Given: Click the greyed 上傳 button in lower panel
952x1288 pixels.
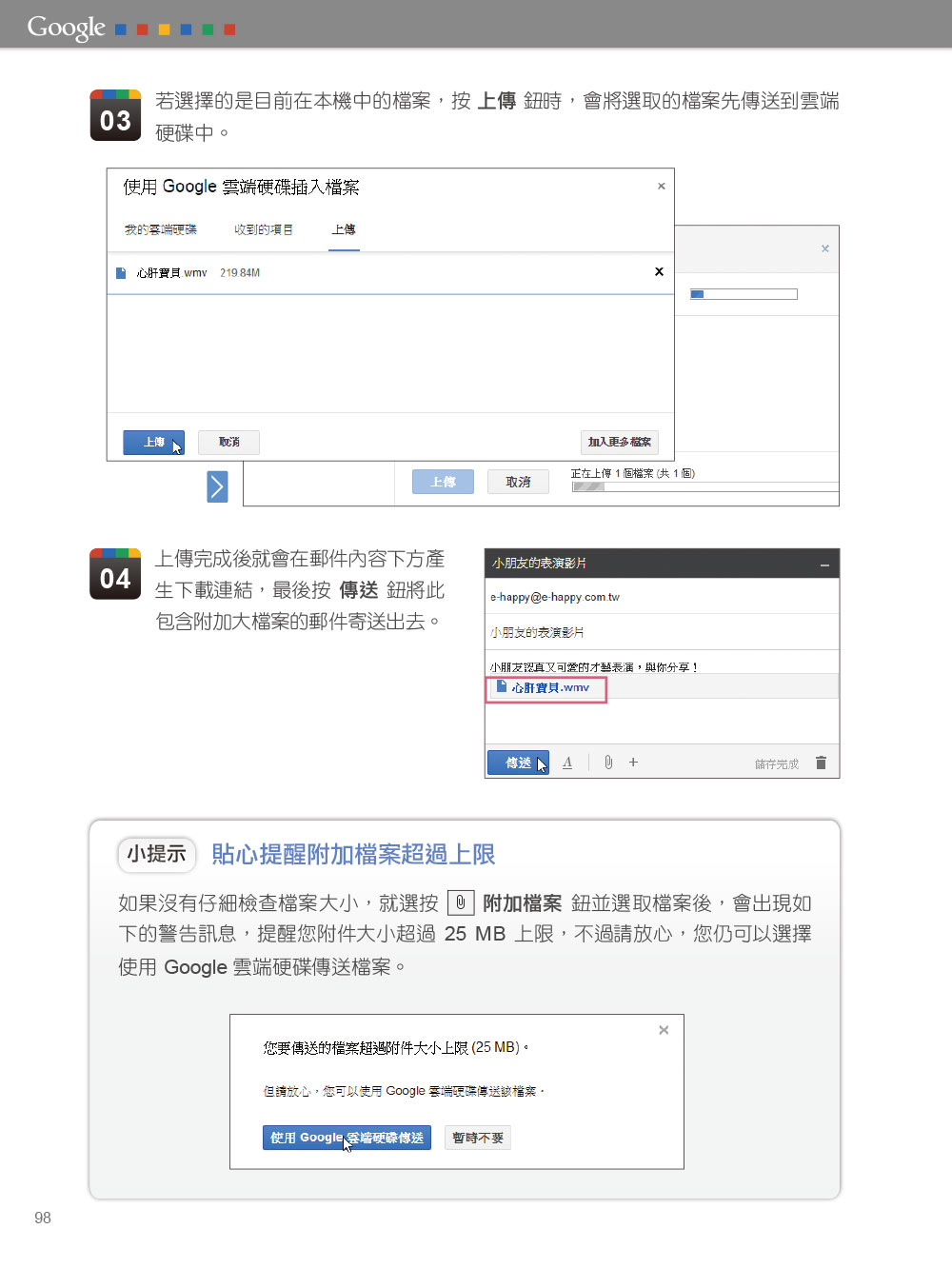Looking at the screenshot, I should pyautogui.click(x=443, y=482).
